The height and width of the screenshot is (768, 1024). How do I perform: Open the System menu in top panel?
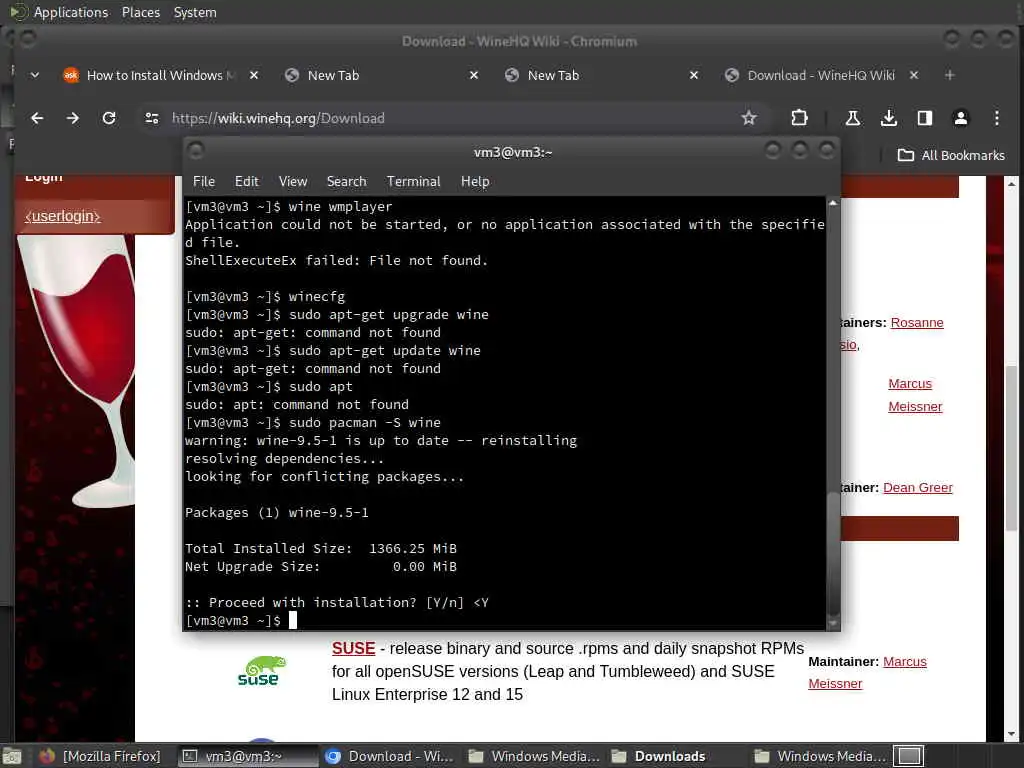click(x=195, y=12)
